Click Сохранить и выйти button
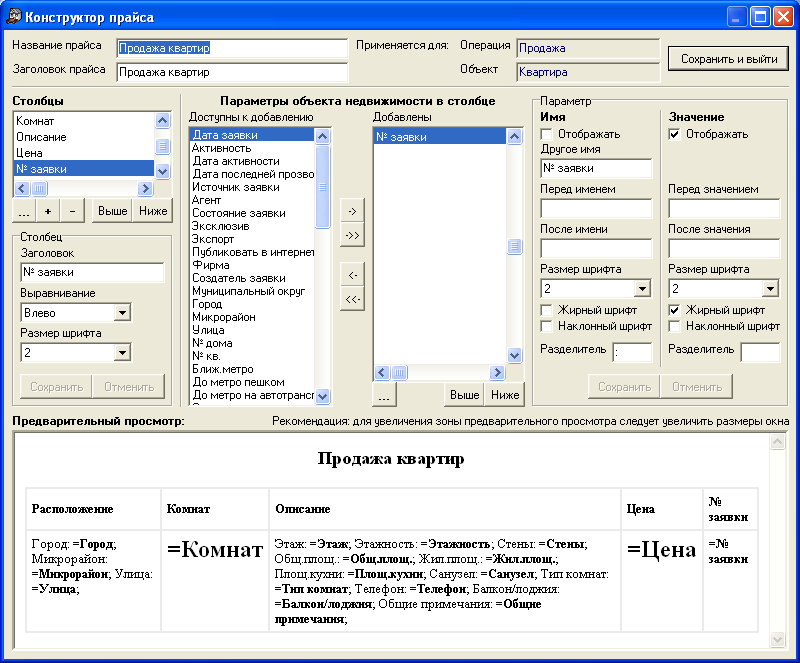This screenshot has height=663, width=800. (x=729, y=59)
